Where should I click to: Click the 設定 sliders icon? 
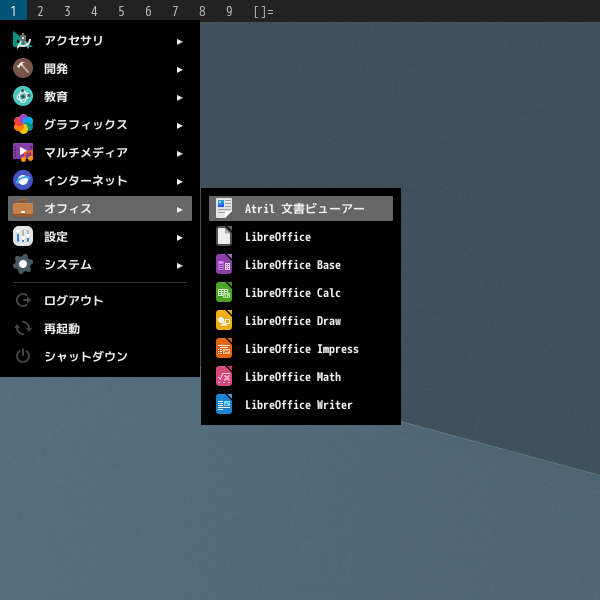click(23, 236)
